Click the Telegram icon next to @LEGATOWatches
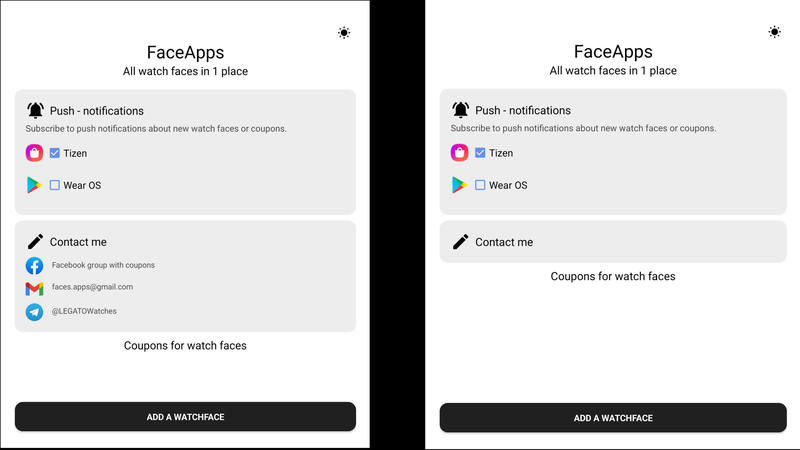The image size is (800, 450). [x=34, y=312]
